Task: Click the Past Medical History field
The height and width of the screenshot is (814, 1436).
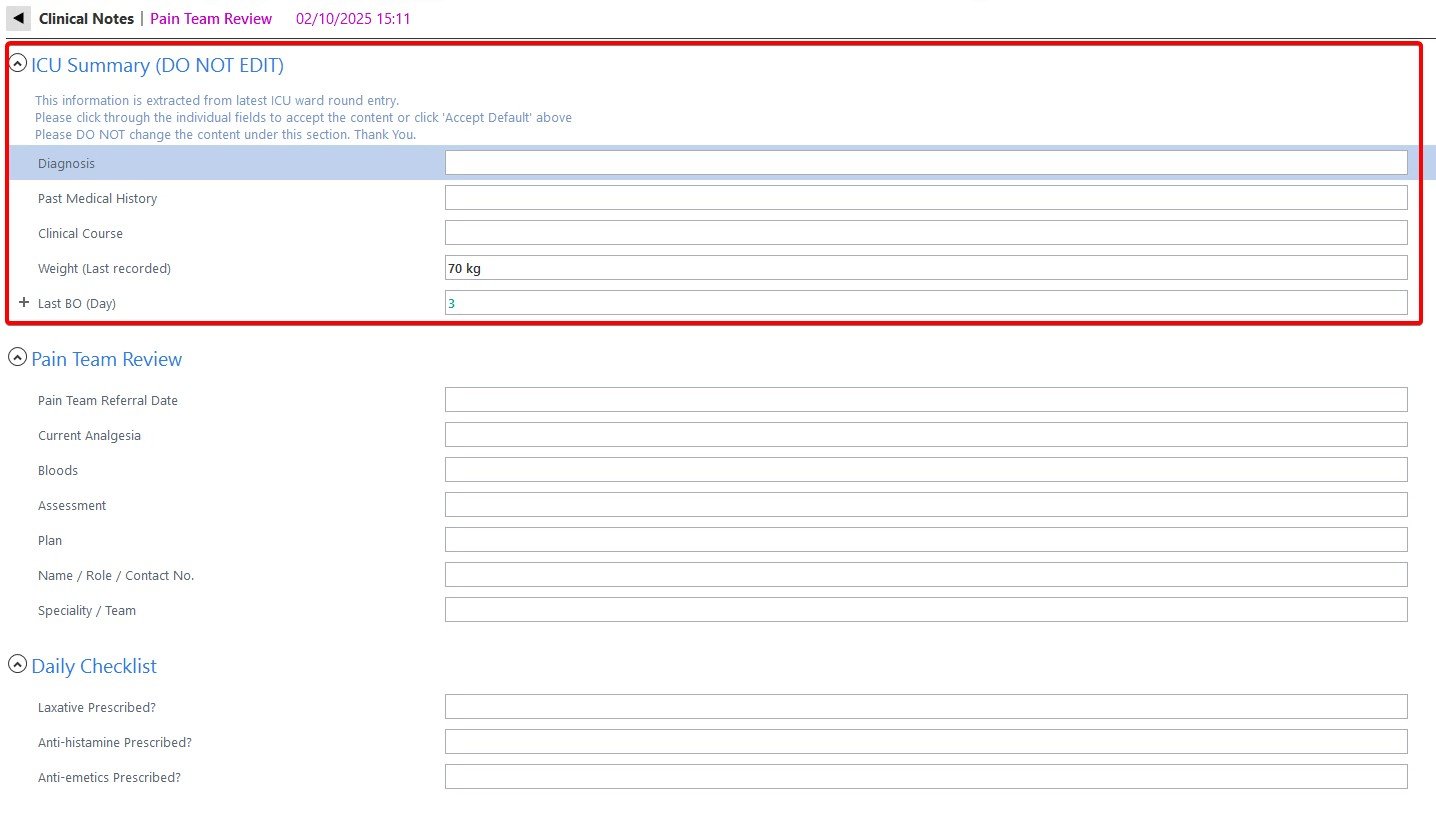Action: (x=925, y=198)
